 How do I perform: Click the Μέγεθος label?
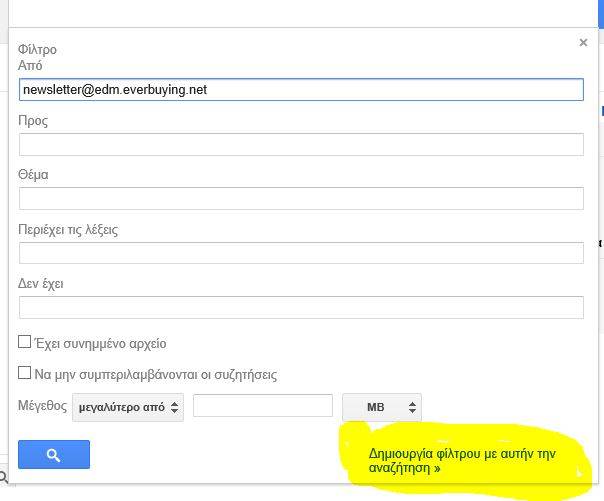[42, 407]
